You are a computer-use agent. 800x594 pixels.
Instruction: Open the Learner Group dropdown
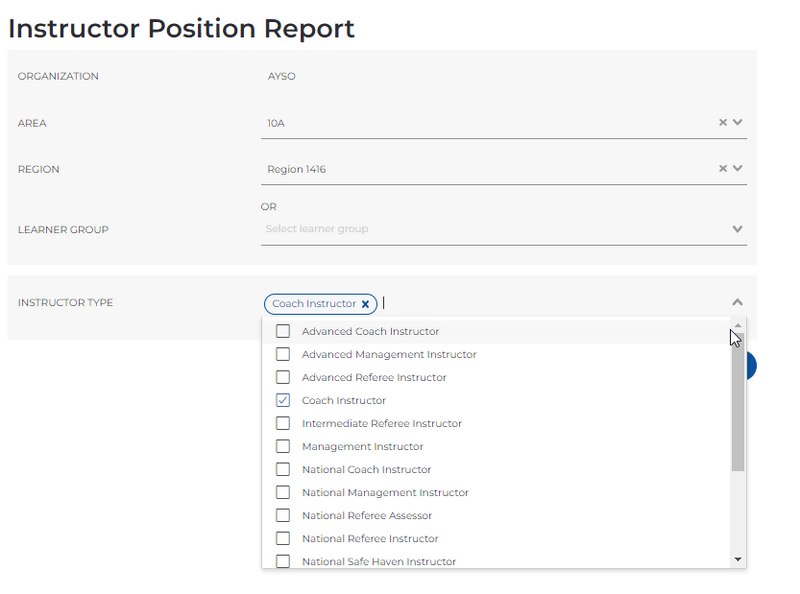[x=737, y=228]
